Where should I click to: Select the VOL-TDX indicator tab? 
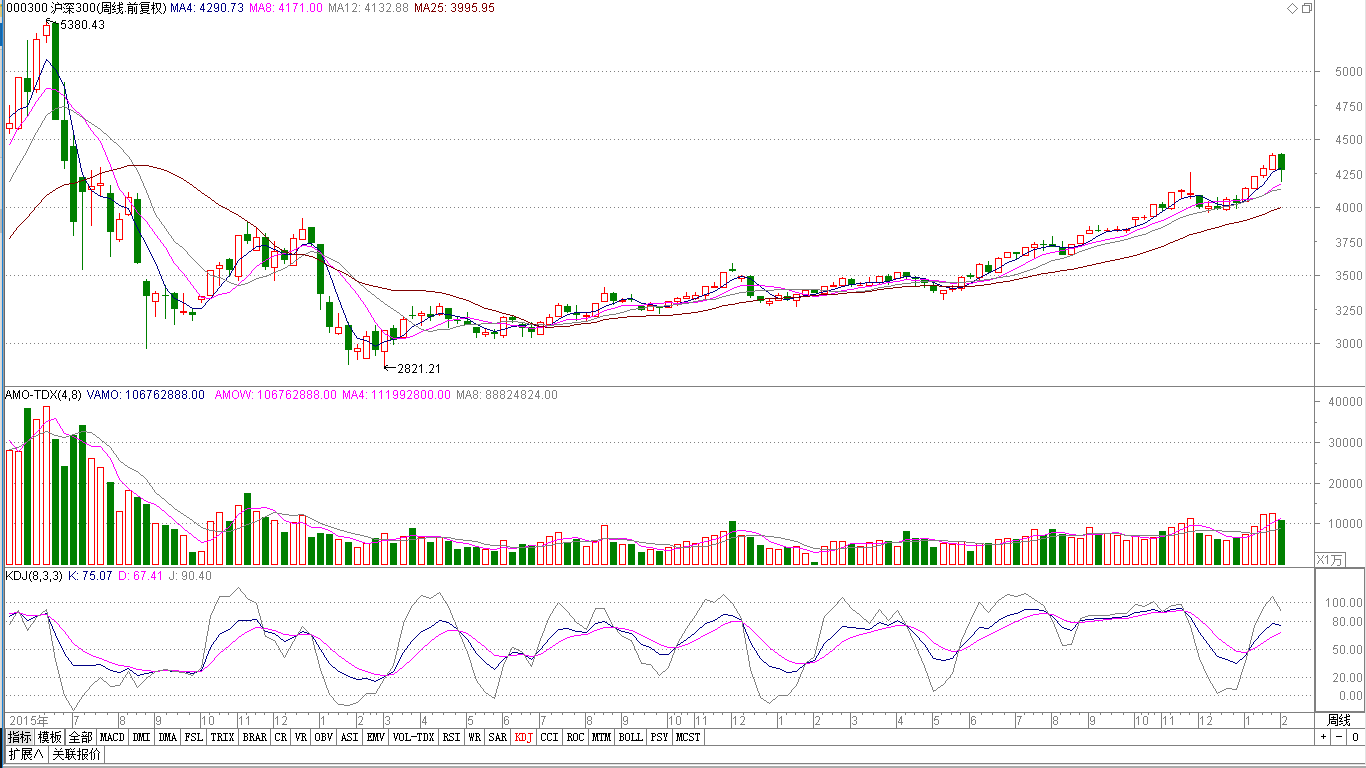413,737
